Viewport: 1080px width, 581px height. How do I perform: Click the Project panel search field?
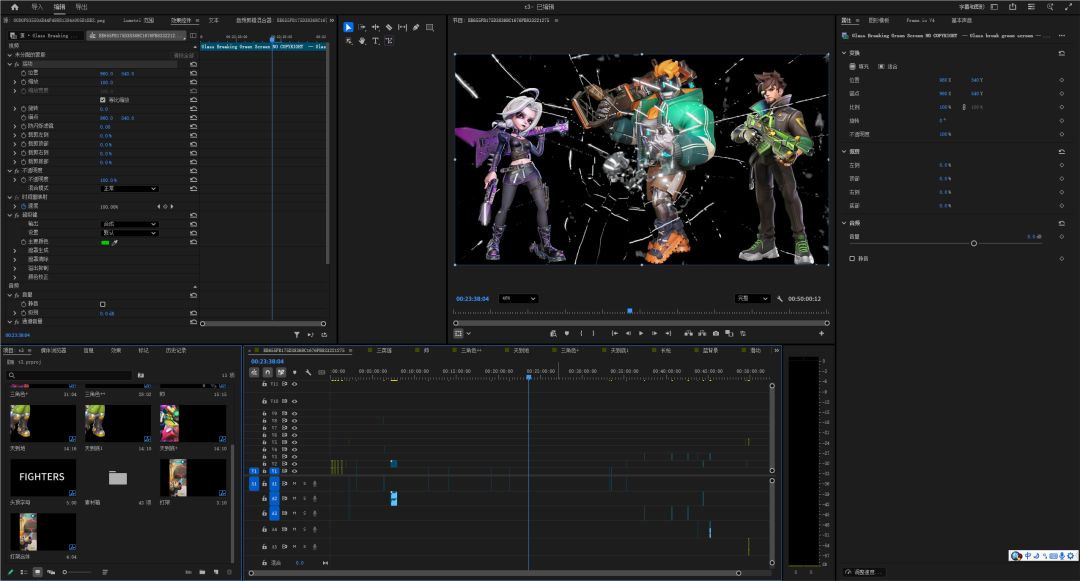coord(70,375)
